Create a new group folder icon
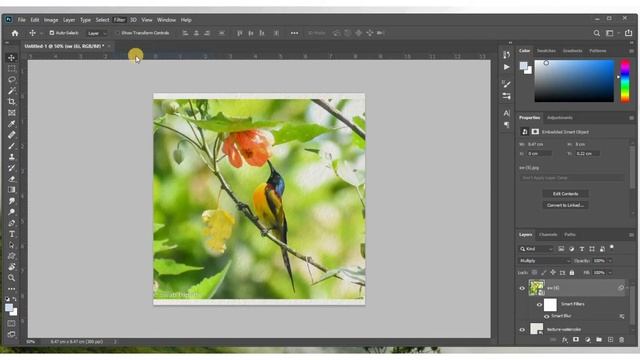 [x=599, y=340]
